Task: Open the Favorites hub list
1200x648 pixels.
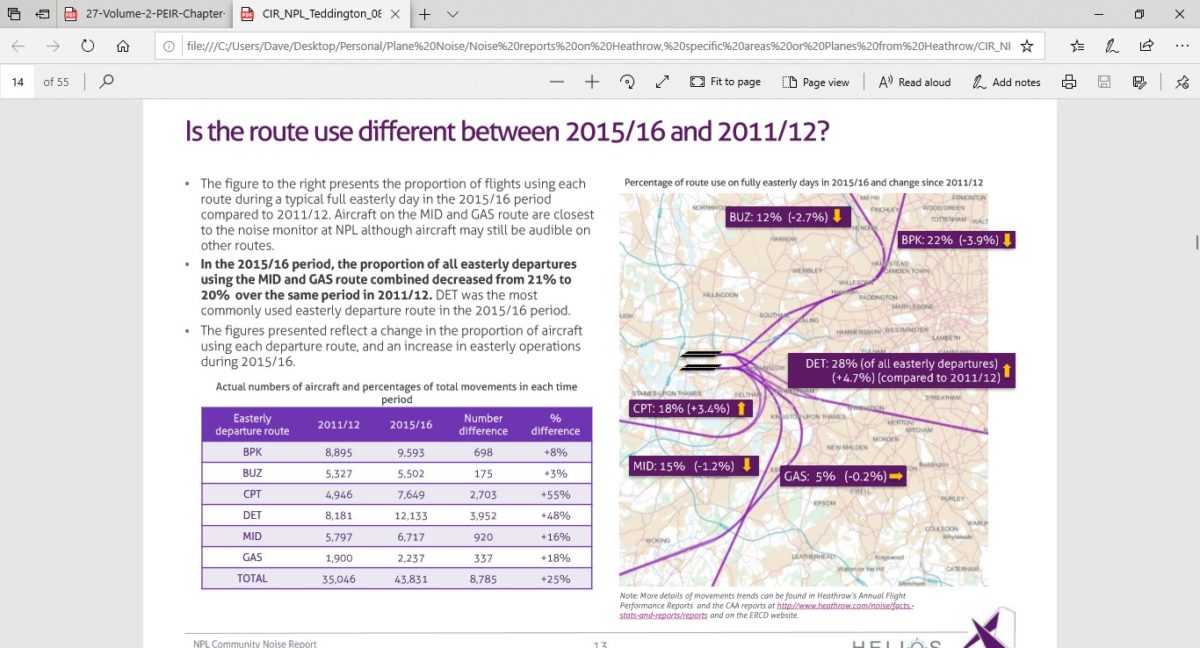Action: click(x=1077, y=46)
